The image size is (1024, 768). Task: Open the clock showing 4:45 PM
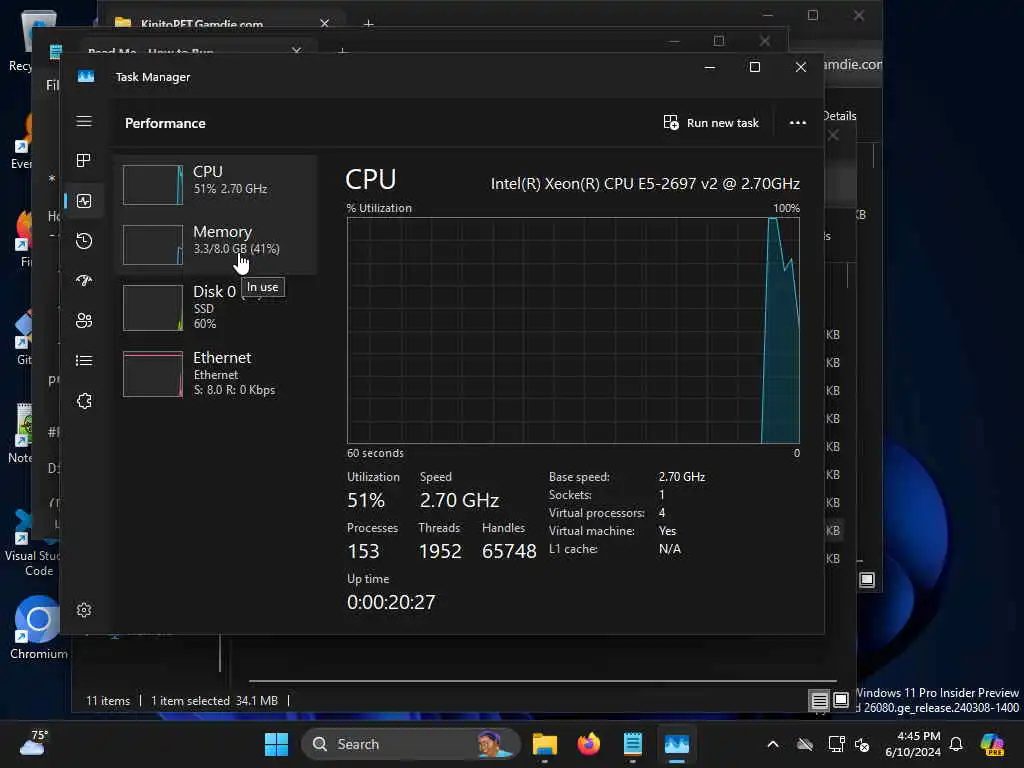click(x=912, y=744)
